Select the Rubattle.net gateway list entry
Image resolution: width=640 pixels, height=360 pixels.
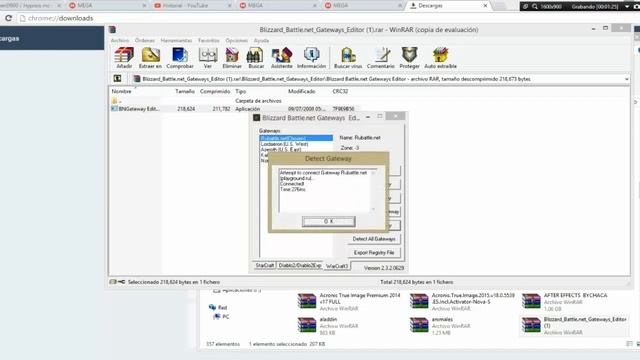(x=296, y=138)
